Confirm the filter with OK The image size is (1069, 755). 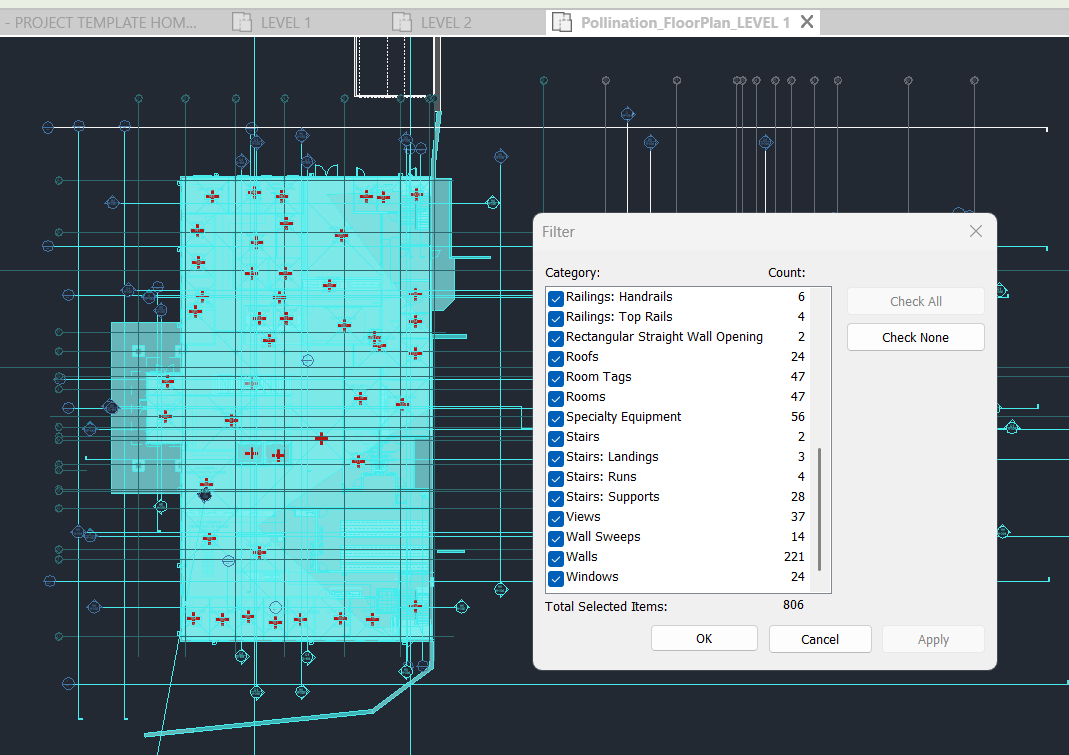[x=704, y=639]
